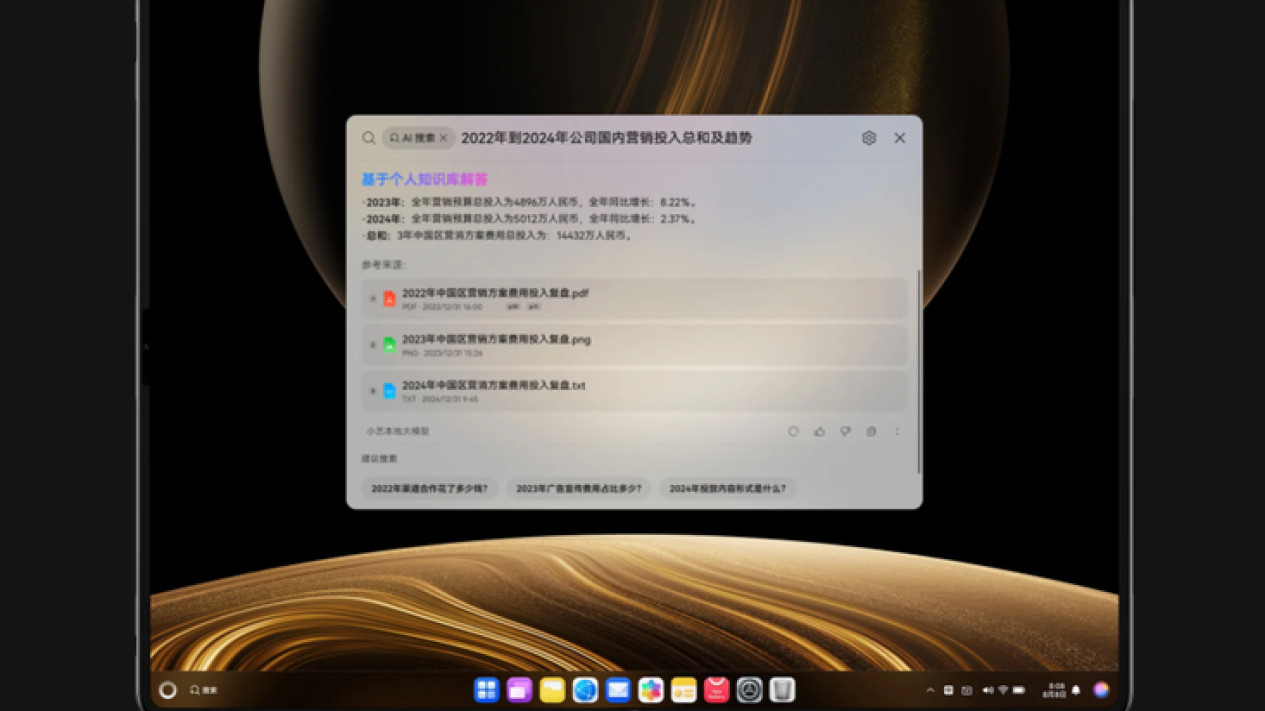Click the 2023年 answer line
1265x711 pixels.
tap(529, 202)
